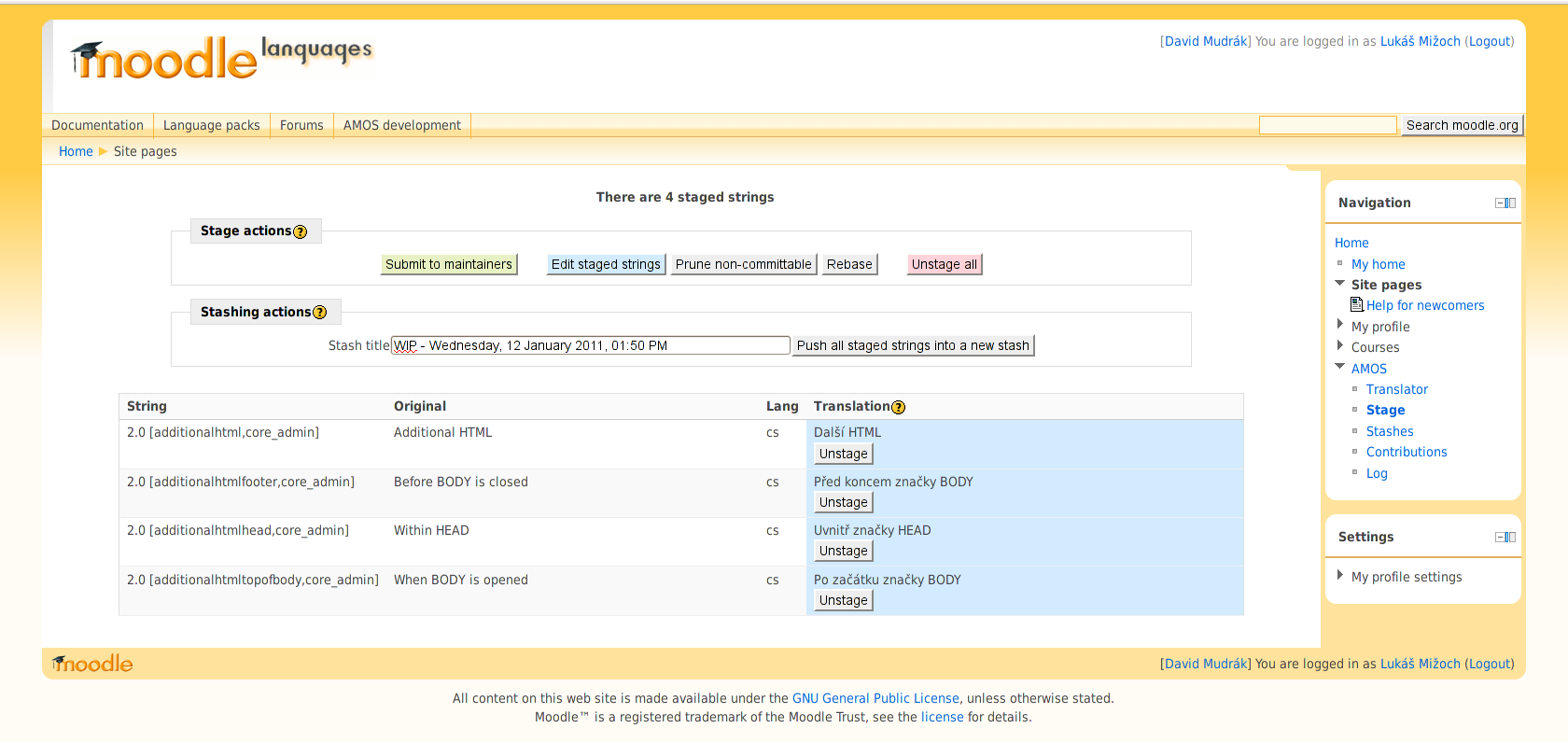Image resolution: width=1568 pixels, height=742 pixels.
Task: Open the Forums menu item
Action: point(301,125)
